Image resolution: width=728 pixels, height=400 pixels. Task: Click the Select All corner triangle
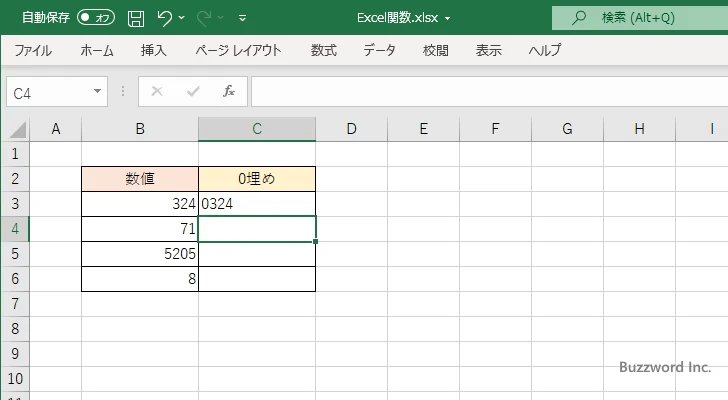click(x=16, y=129)
